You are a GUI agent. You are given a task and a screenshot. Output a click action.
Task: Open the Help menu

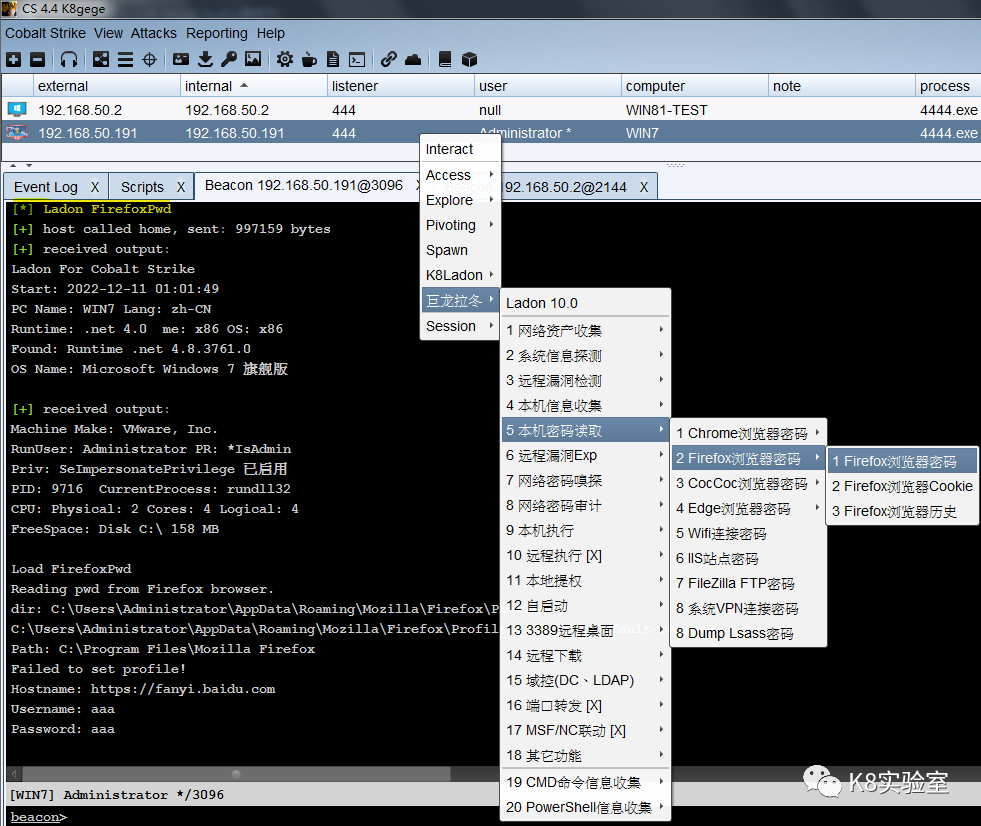(270, 33)
